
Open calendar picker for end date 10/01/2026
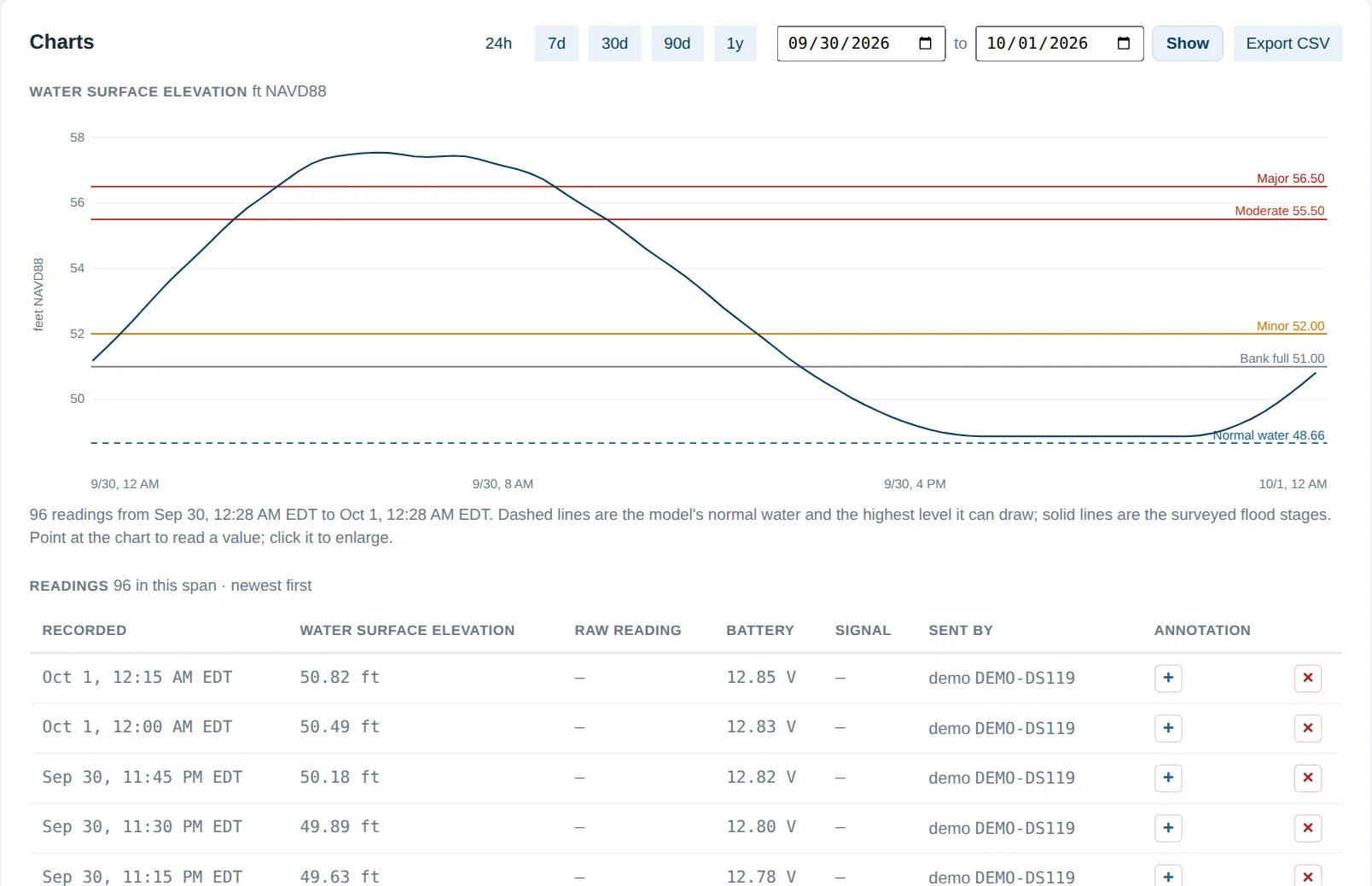(1124, 44)
